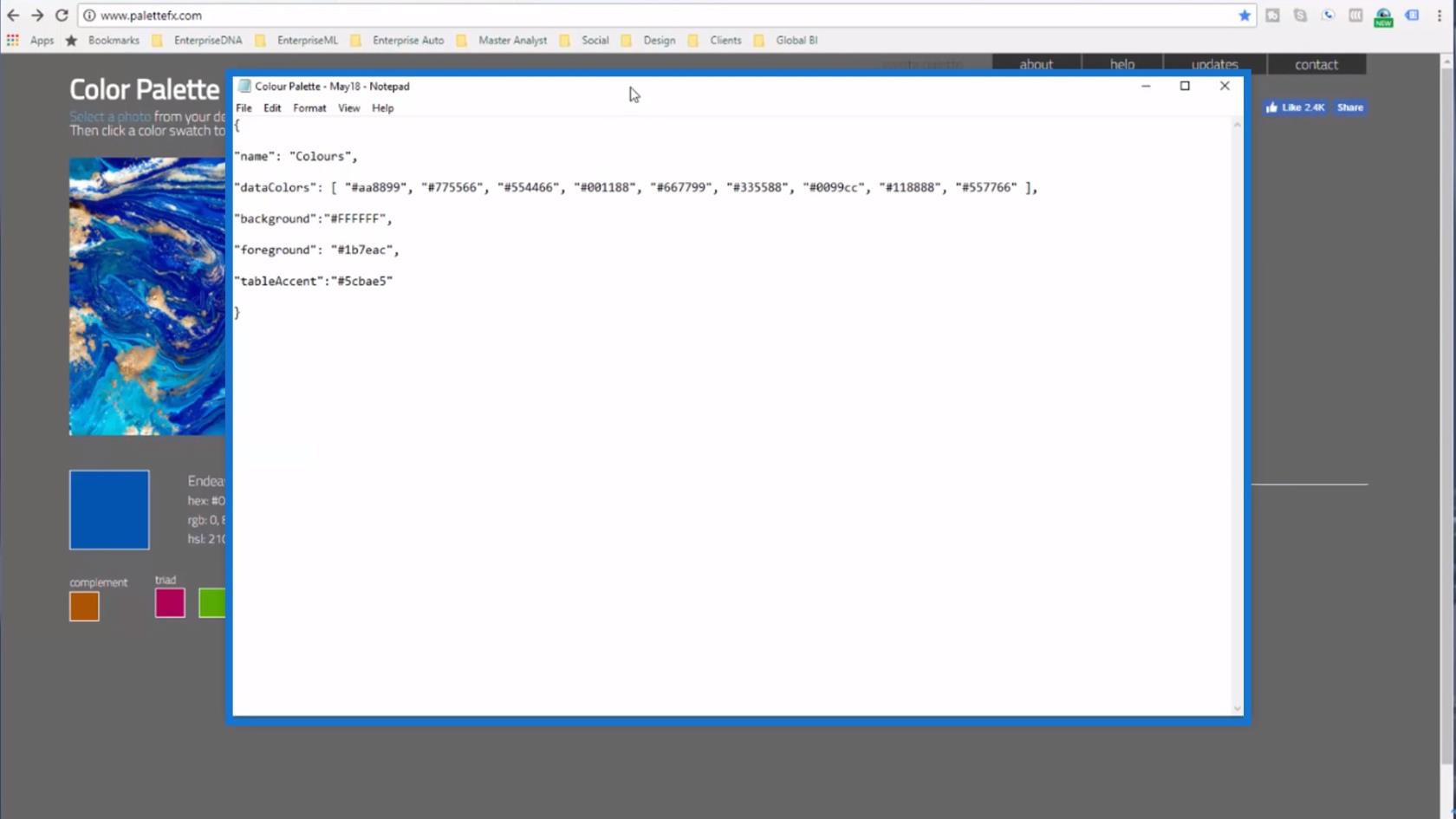The image size is (1456, 819).
Task: Select the large blue Endeavour swatch
Action: [x=109, y=510]
